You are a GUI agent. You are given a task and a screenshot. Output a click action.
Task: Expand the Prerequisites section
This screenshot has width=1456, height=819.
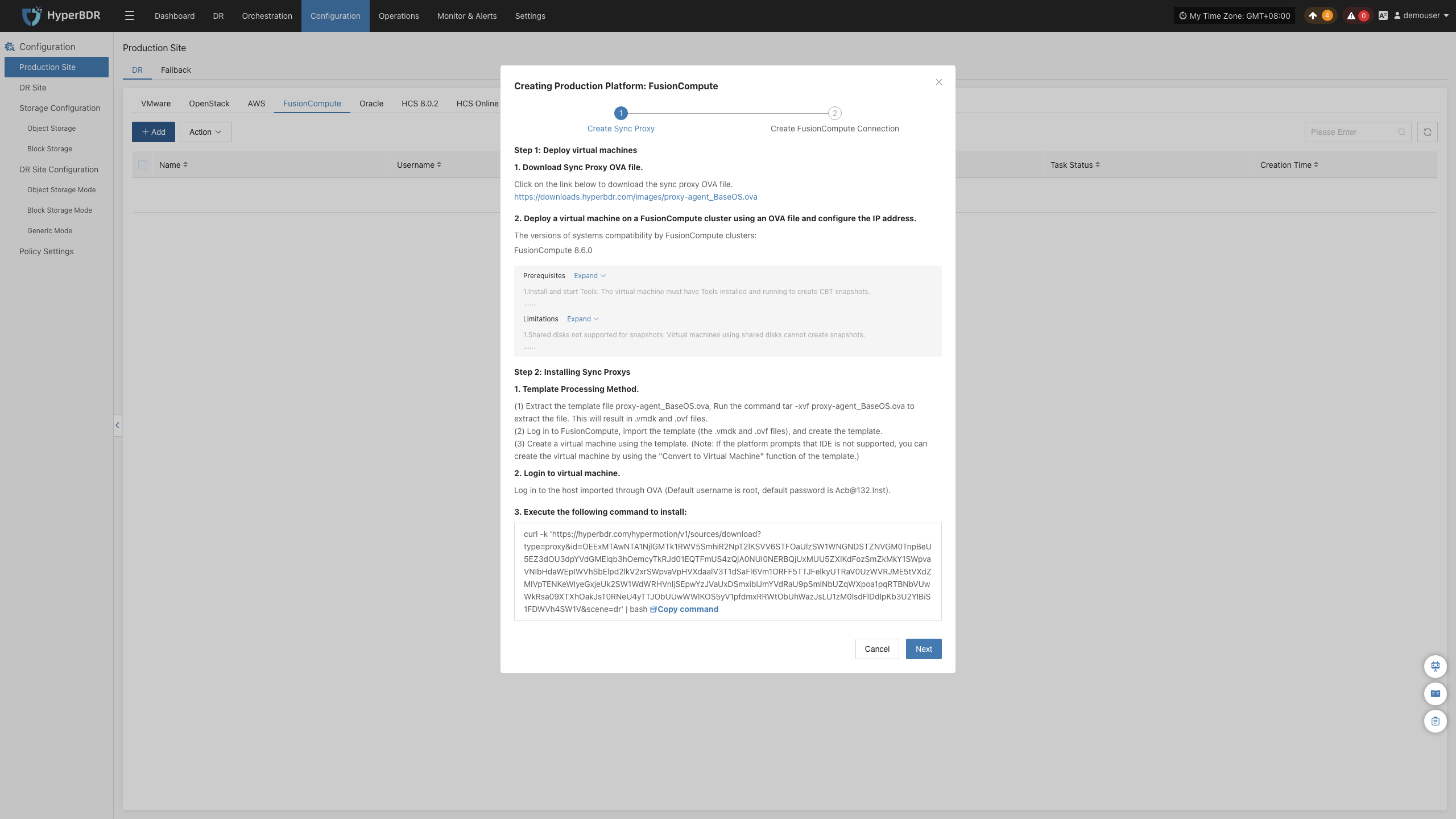click(x=590, y=276)
